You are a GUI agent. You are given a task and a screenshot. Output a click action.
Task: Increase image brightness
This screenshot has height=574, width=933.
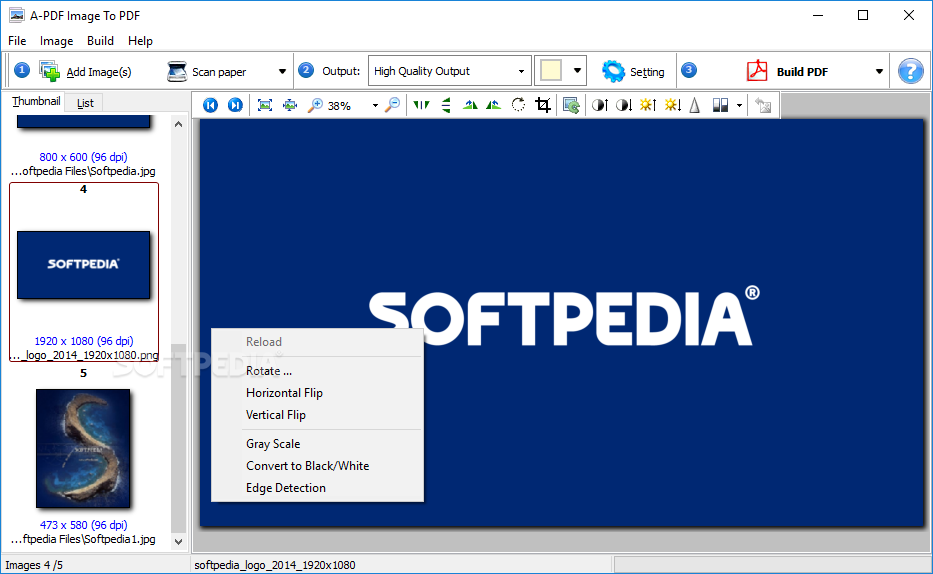point(648,105)
